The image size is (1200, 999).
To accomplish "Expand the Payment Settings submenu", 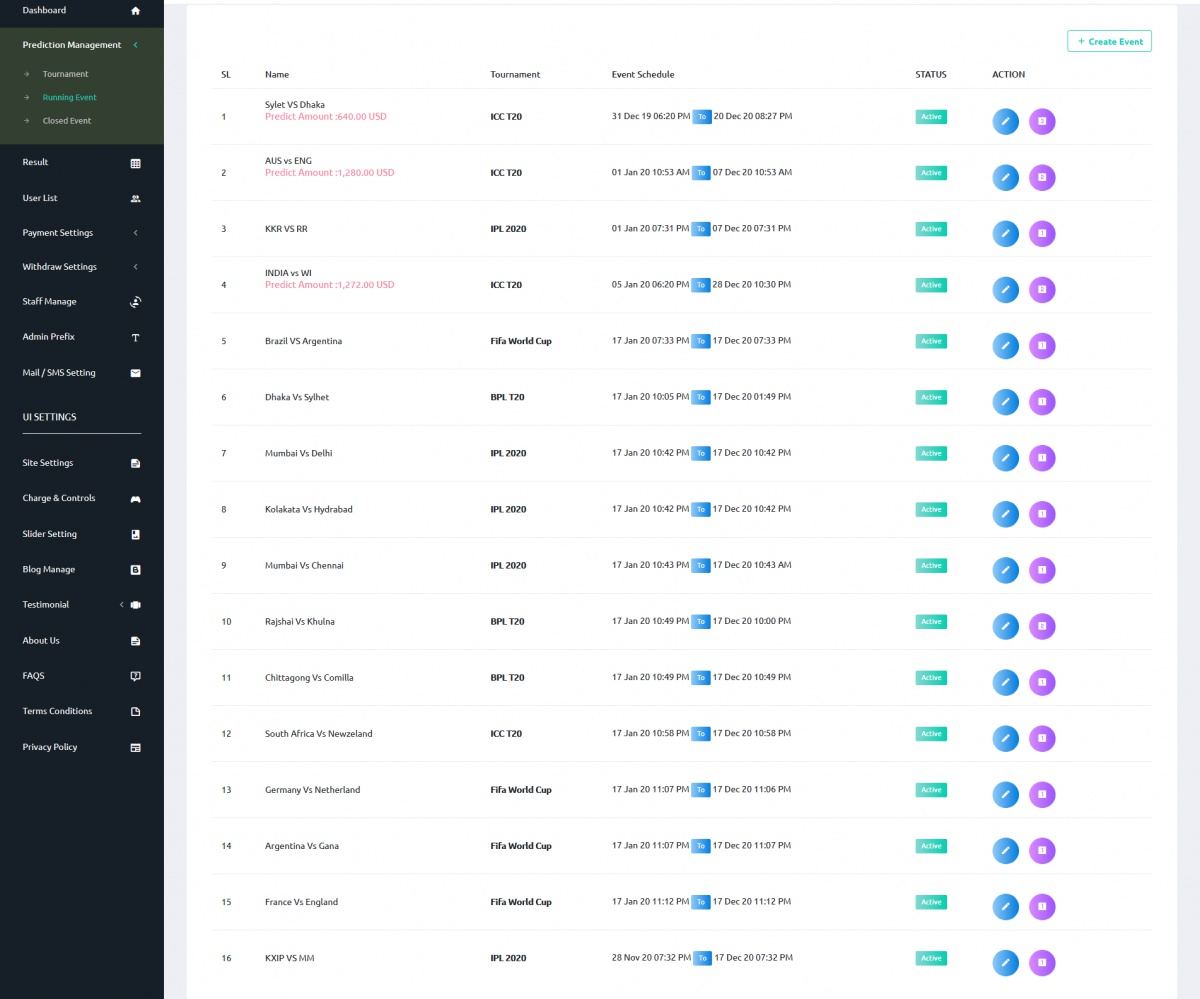I will (135, 233).
